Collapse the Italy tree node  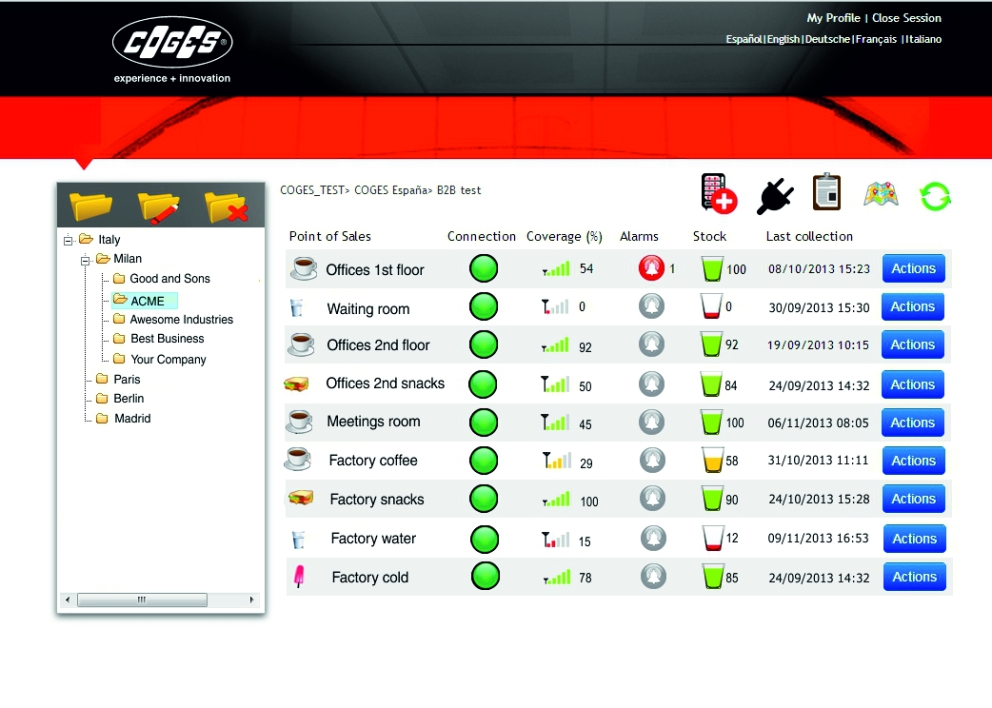pyautogui.click(x=67, y=240)
